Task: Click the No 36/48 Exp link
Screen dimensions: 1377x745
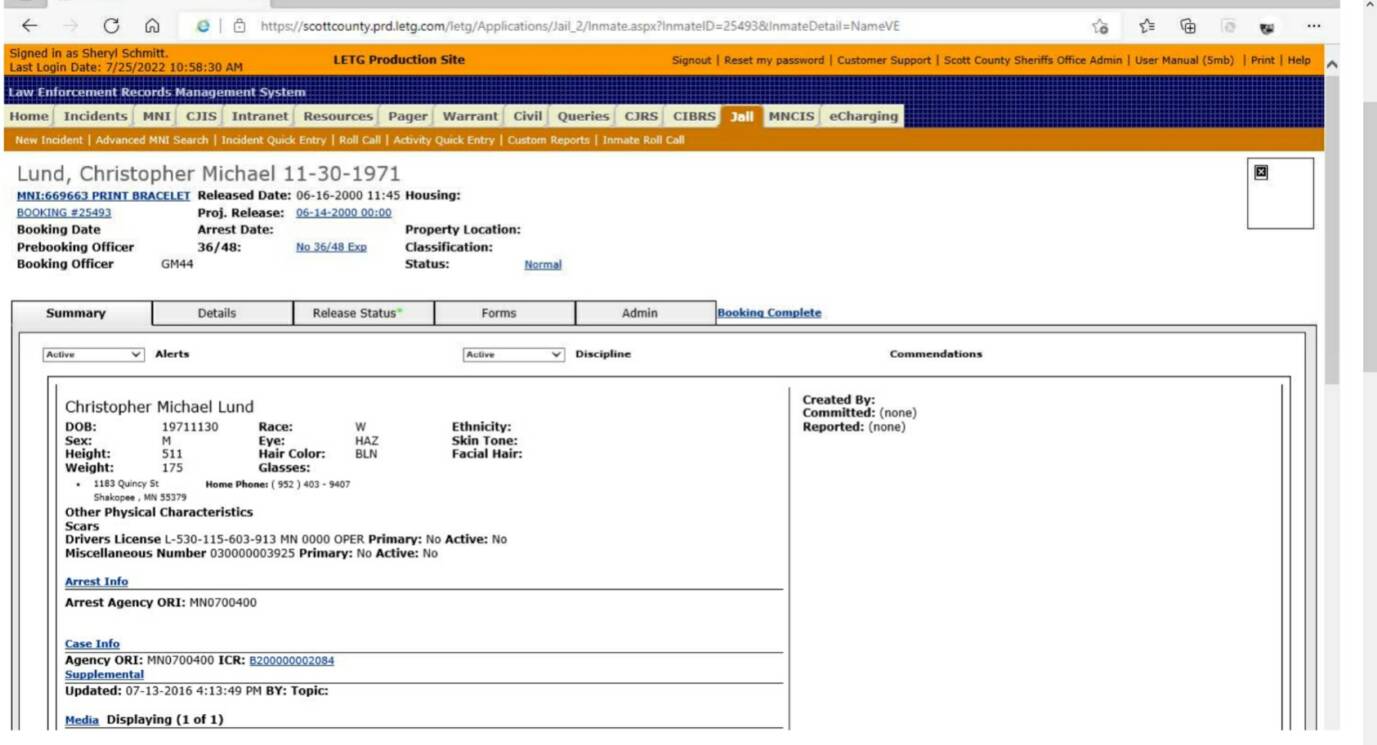Action: (331, 247)
